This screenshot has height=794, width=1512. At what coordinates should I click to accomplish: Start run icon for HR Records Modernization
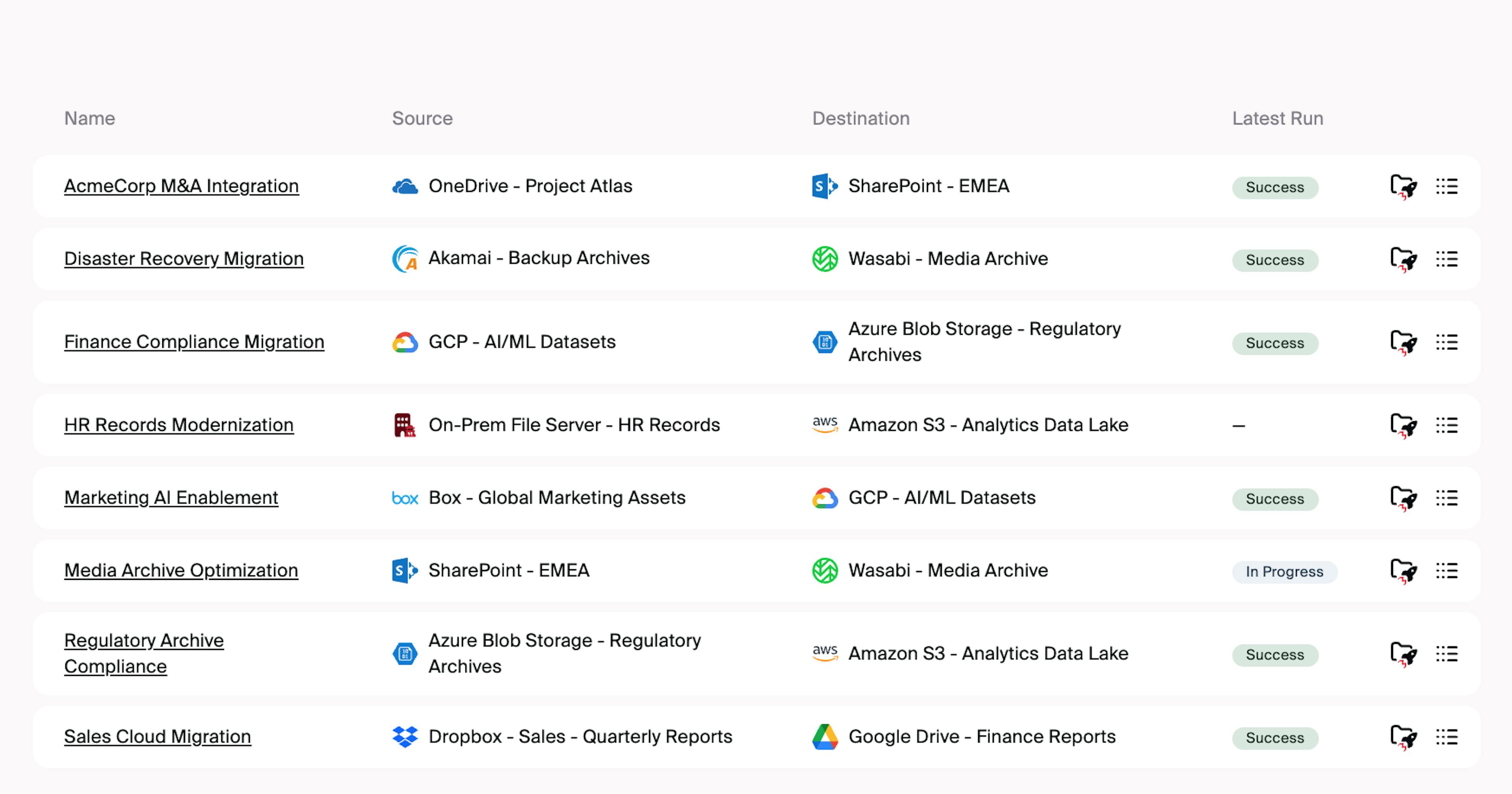[1403, 426]
